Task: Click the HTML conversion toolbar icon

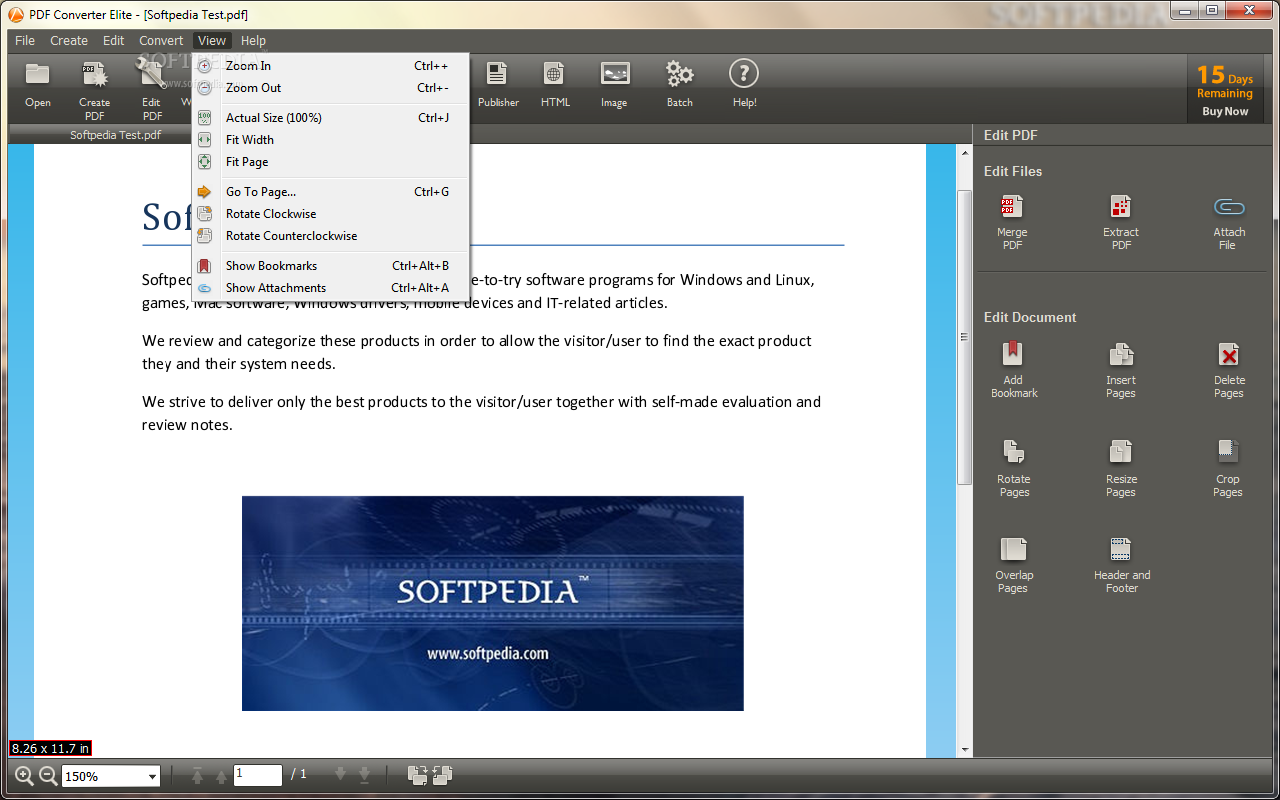Action: click(x=554, y=73)
